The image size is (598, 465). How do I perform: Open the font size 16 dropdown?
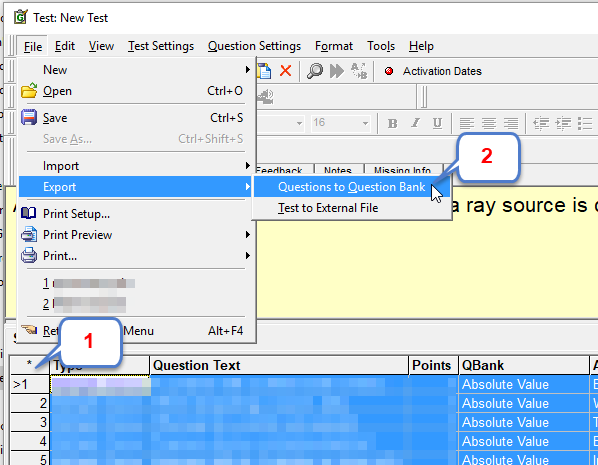[365, 123]
